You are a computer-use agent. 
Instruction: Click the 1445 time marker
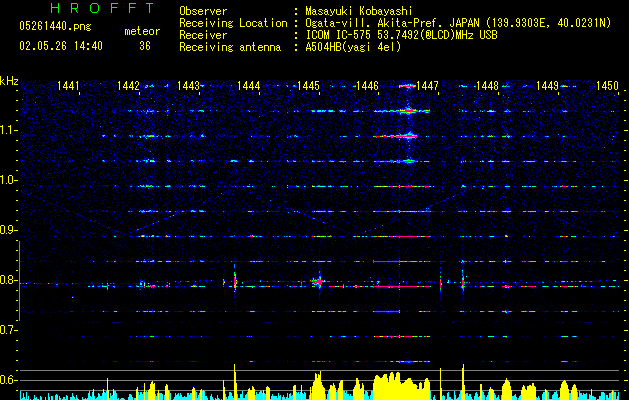[308, 86]
